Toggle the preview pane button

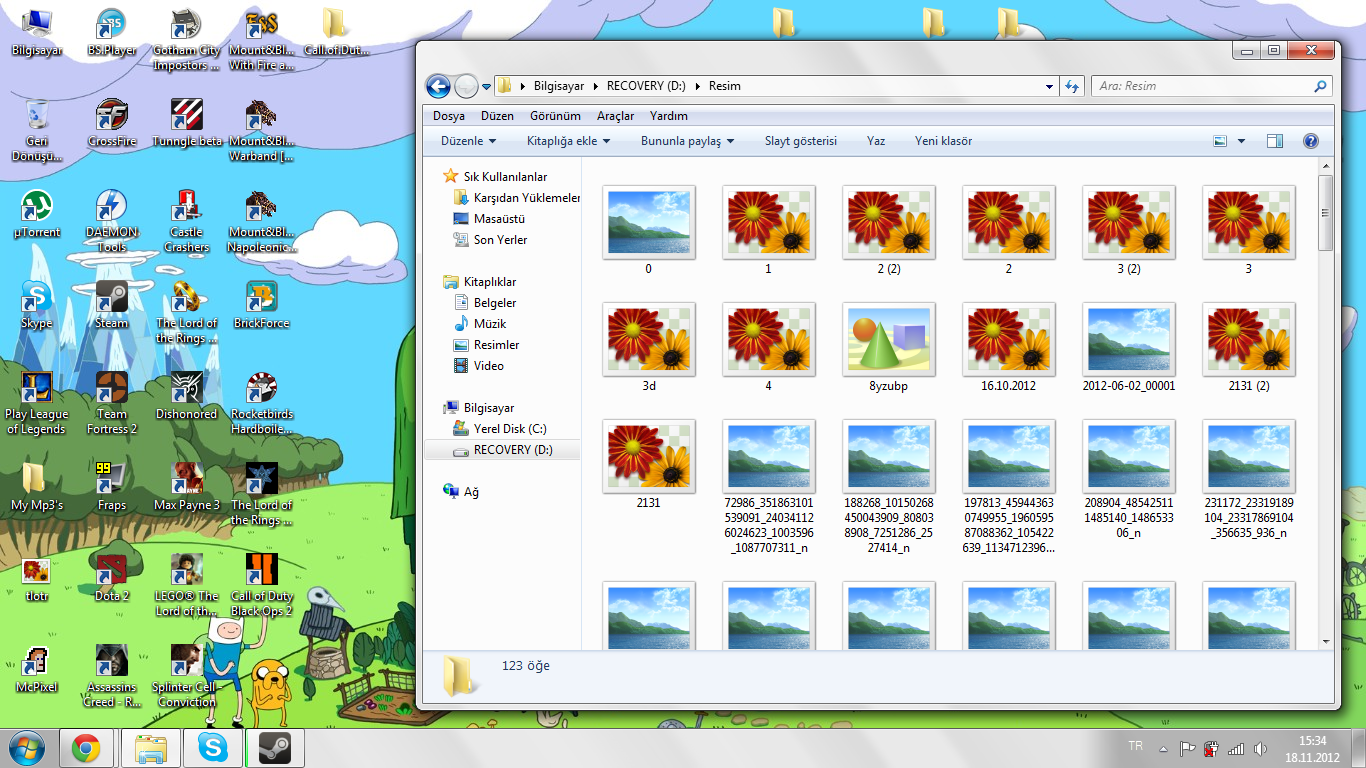[1274, 141]
